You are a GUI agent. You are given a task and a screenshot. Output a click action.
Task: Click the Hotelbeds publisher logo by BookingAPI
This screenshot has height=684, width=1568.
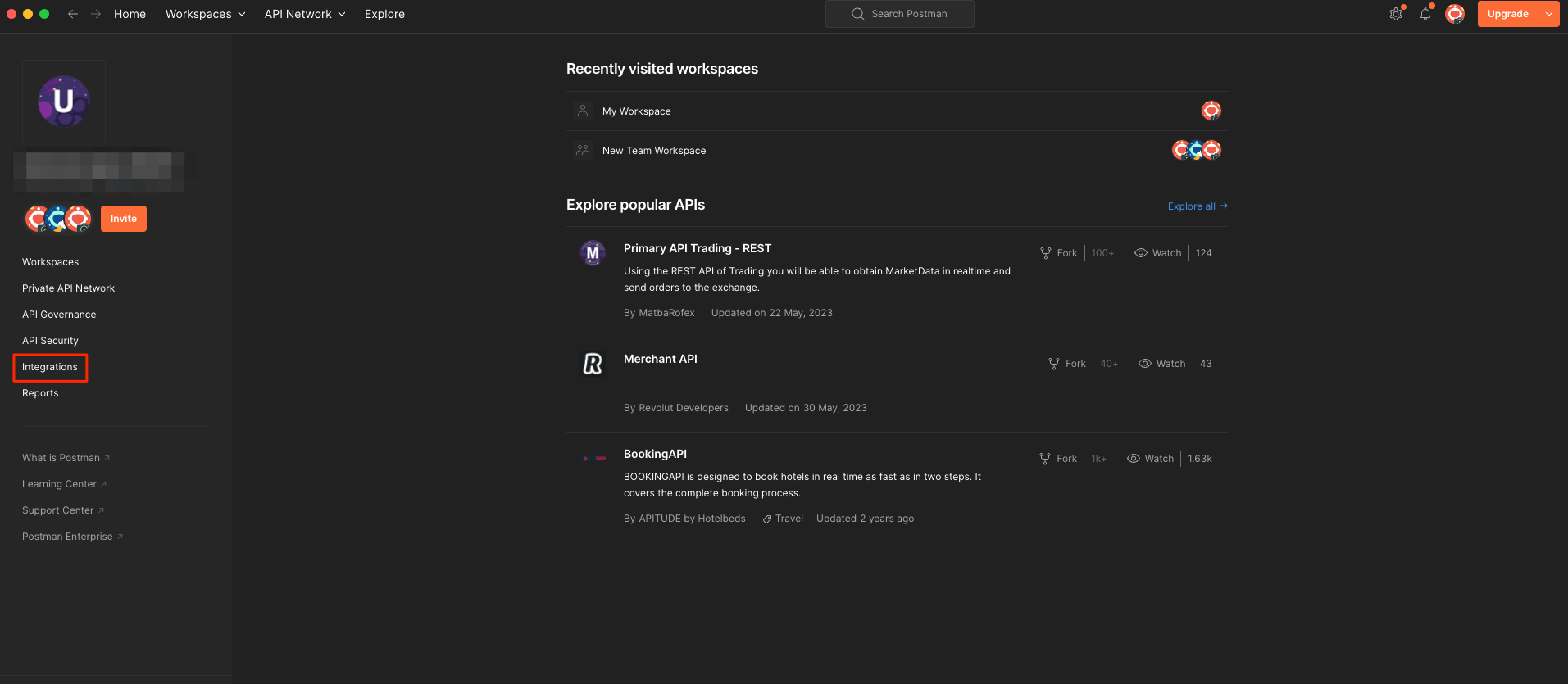(x=594, y=459)
